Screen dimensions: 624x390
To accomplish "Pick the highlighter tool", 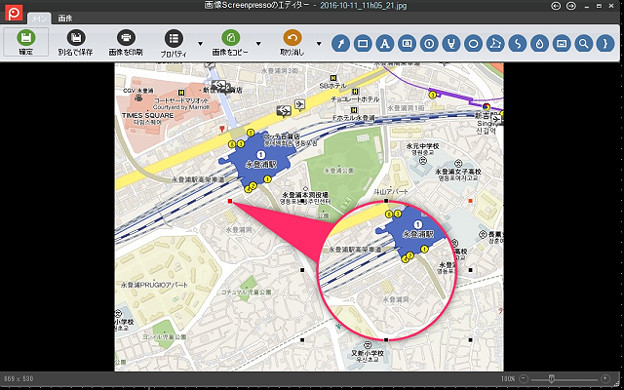I will 451,44.
